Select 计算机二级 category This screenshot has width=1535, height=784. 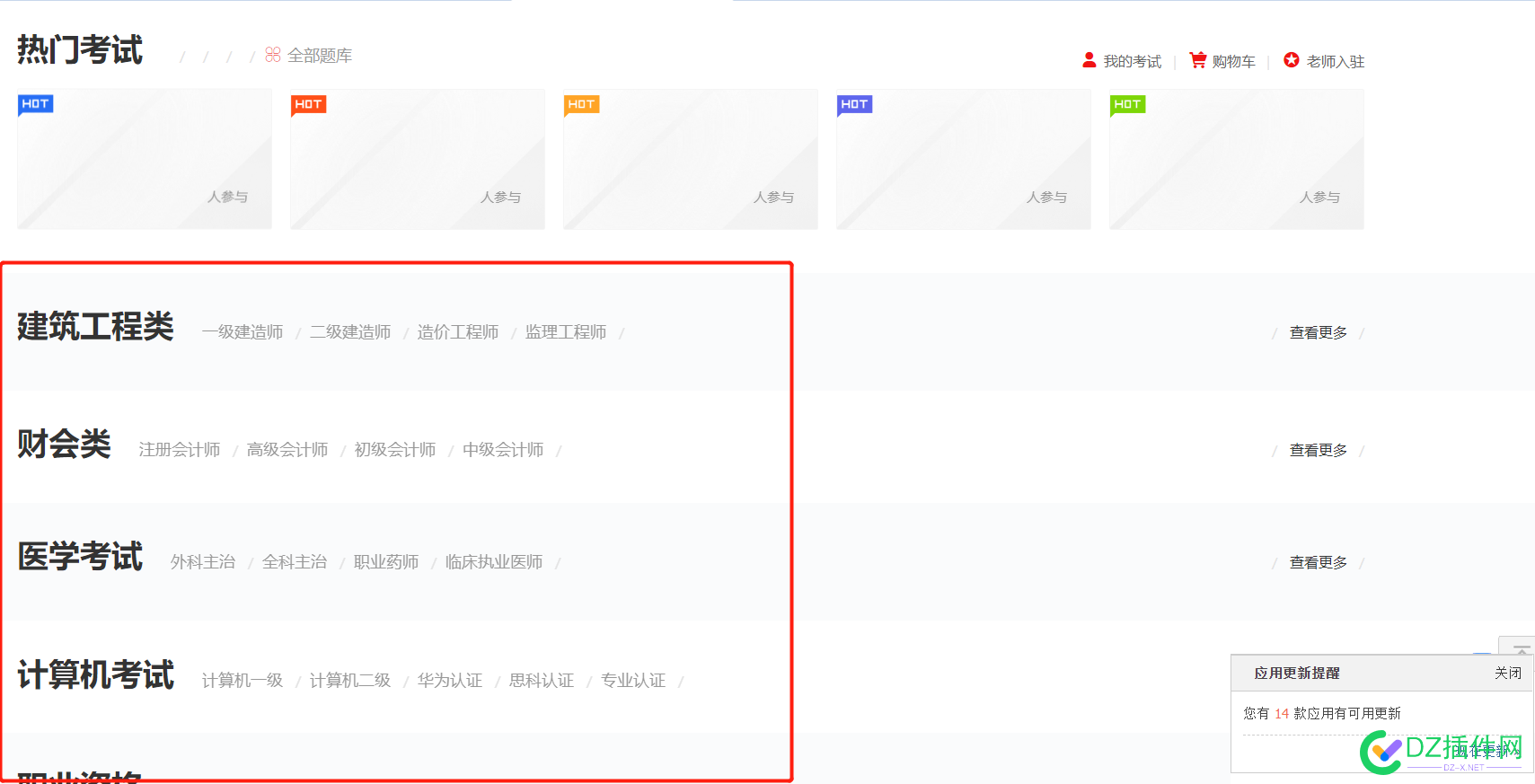point(350,681)
